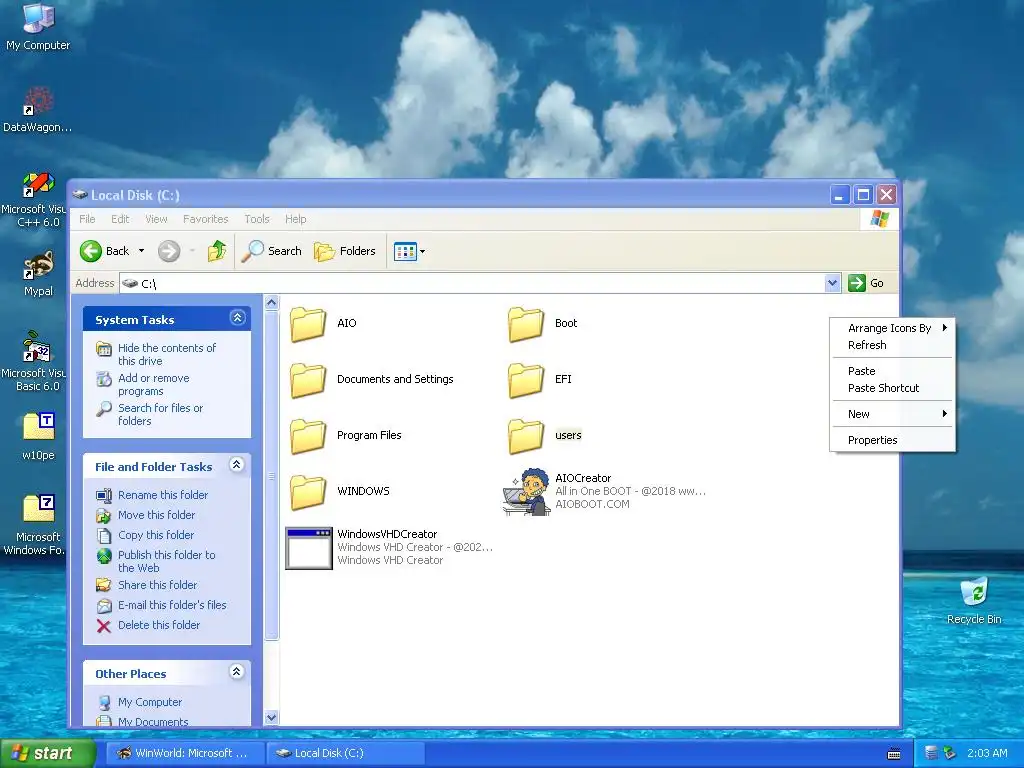The height and width of the screenshot is (768, 1024).
Task: Select the AIOCreator application icon
Action: 526,491
